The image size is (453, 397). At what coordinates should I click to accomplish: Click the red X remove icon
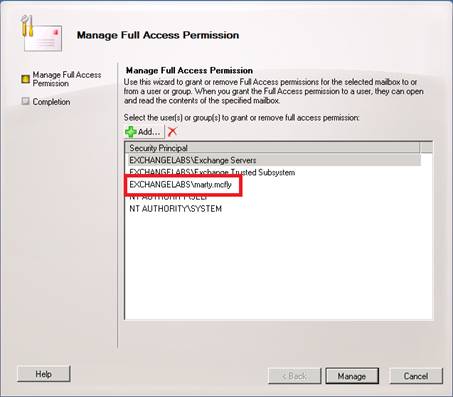point(172,132)
